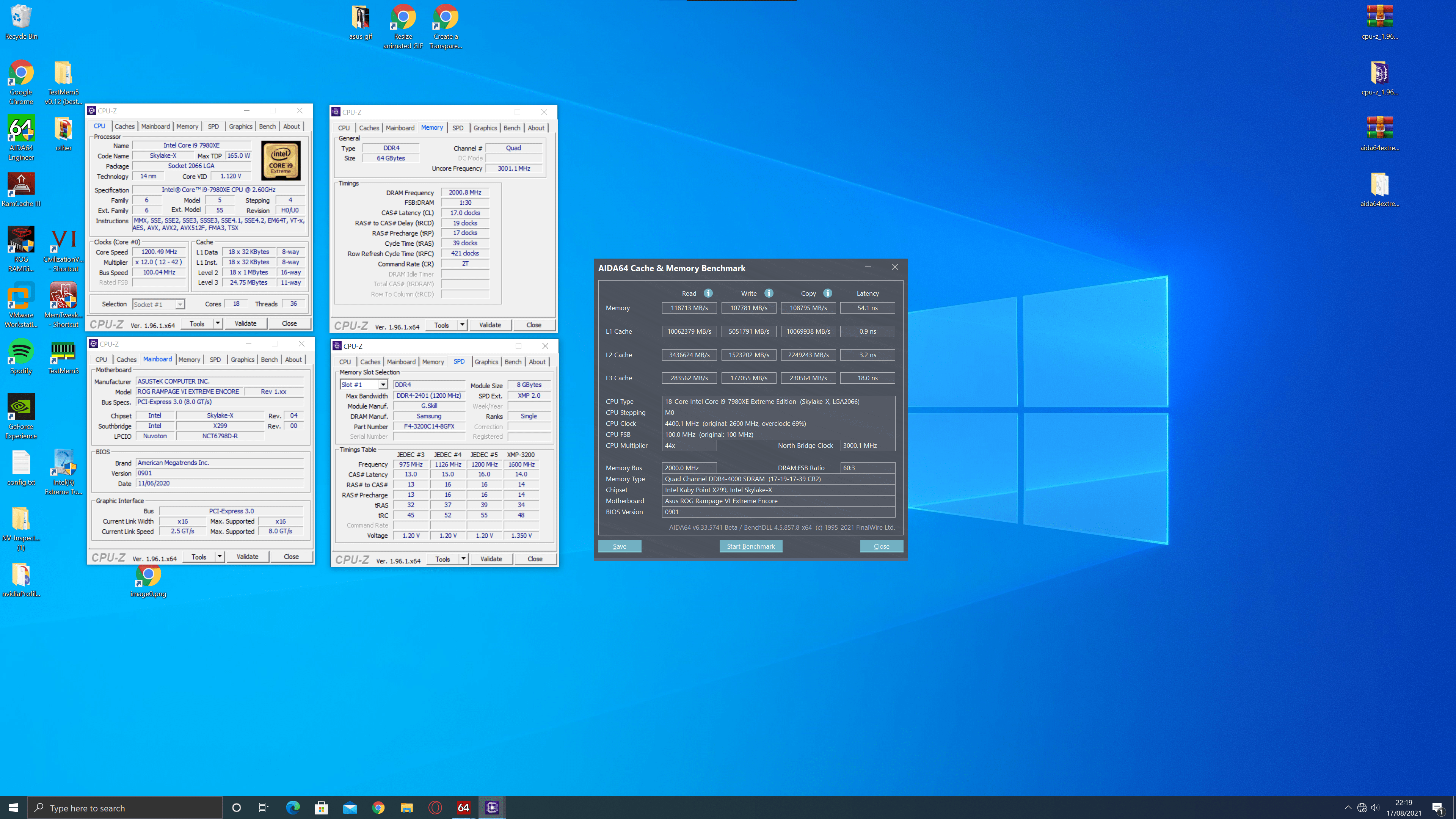Launch RamCache III desktop icon
Screen dimensions: 1456x819
click(21, 189)
